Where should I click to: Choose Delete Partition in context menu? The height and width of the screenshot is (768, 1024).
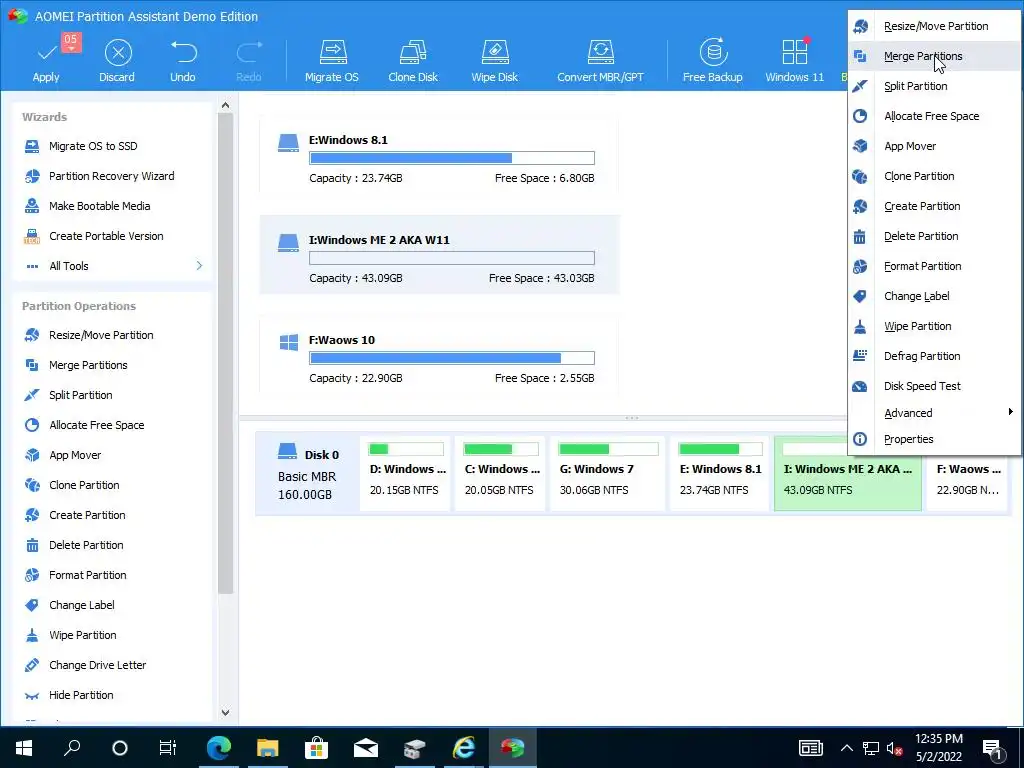(935, 236)
